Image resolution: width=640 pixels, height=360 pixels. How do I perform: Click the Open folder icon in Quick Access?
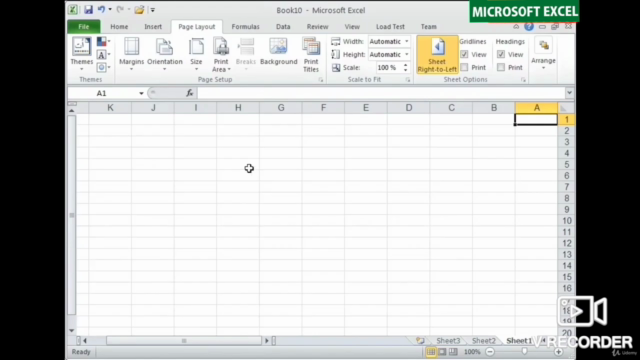[x=139, y=9]
